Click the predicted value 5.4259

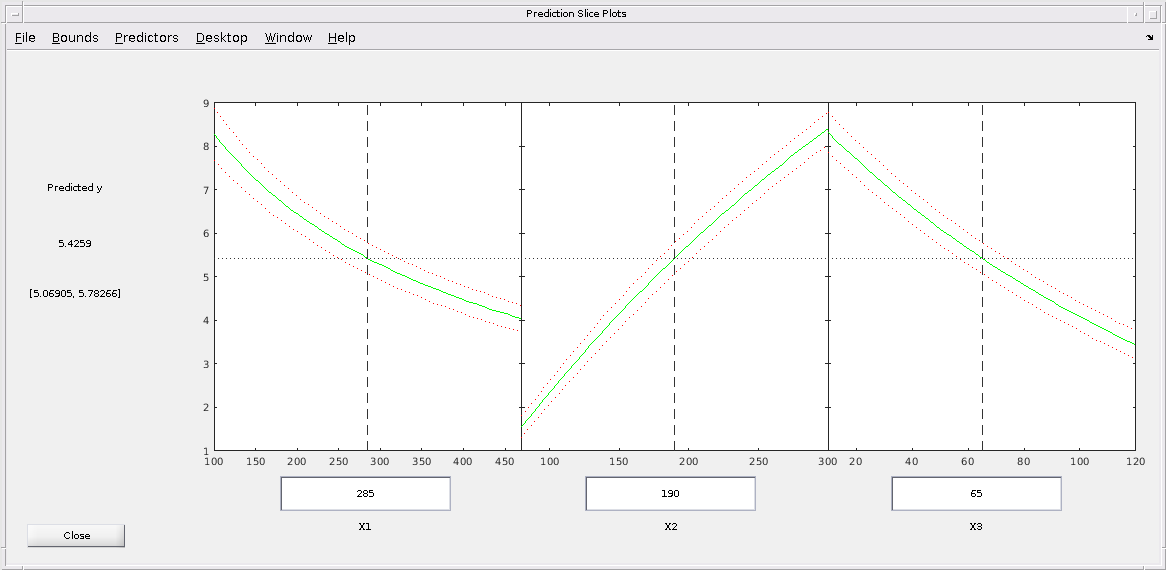coord(75,243)
